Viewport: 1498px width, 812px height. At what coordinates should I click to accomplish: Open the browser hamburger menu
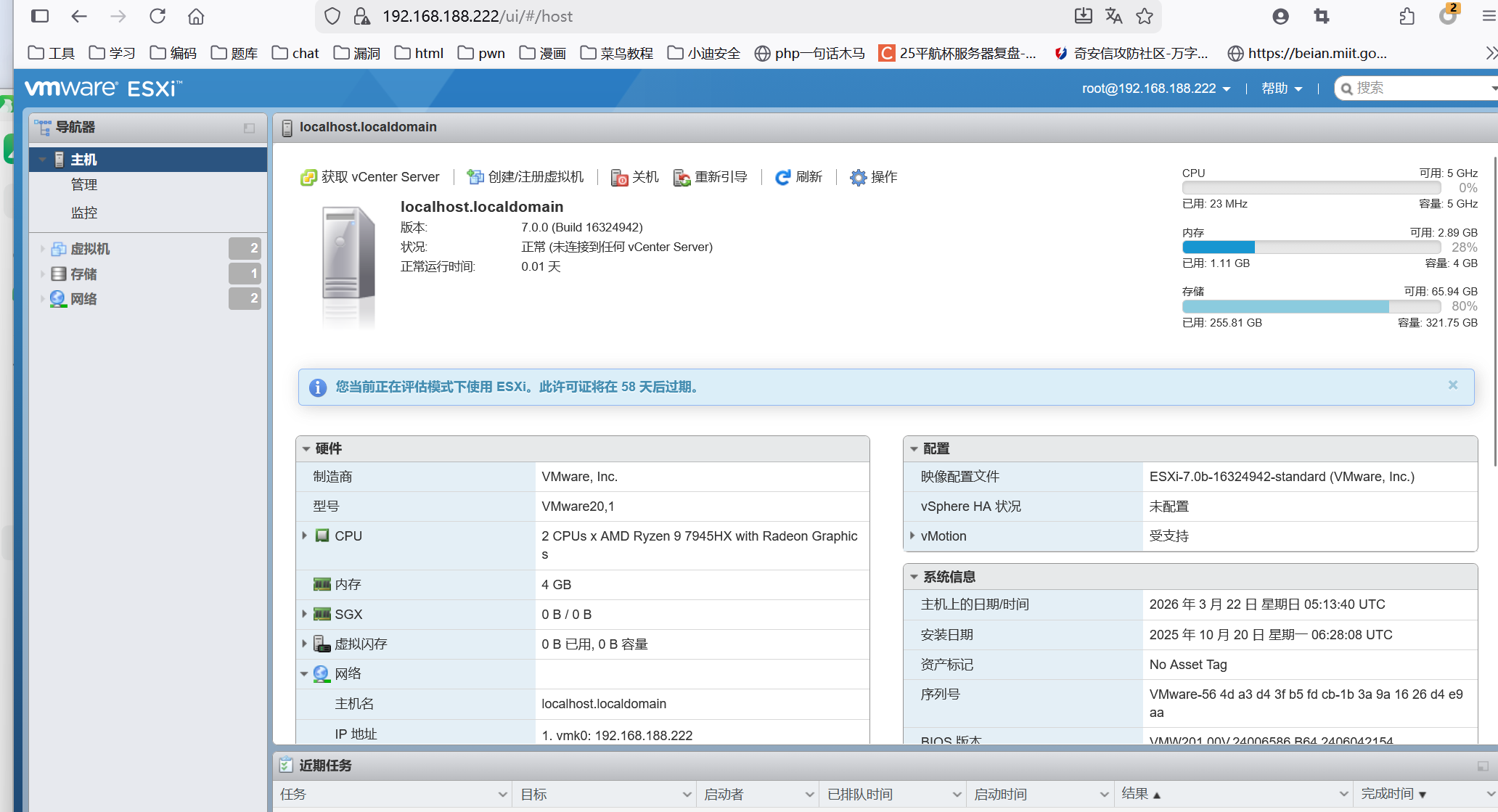(x=1489, y=16)
